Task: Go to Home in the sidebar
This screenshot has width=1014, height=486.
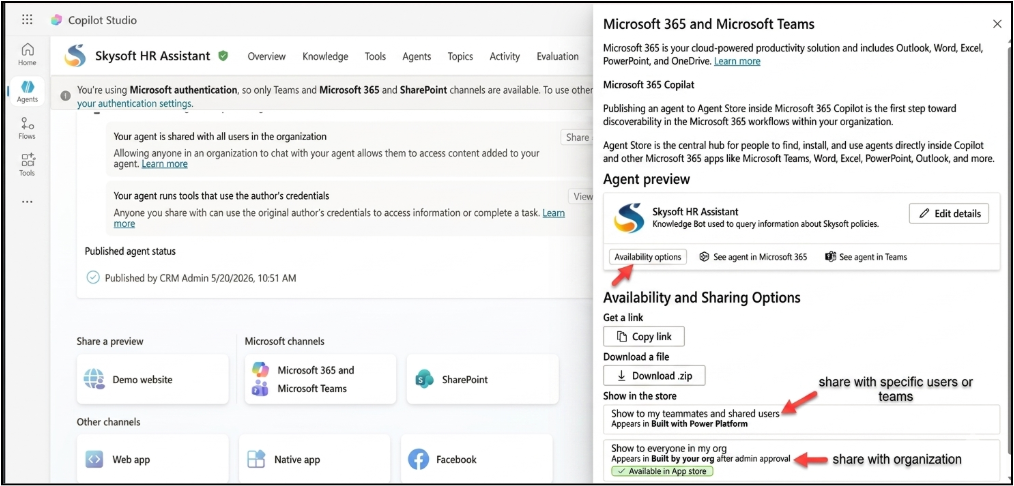Action: click(x=27, y=54)
